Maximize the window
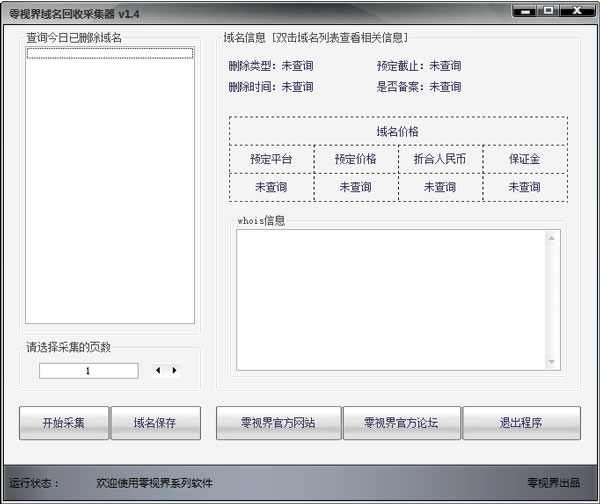 pos(548,11)
